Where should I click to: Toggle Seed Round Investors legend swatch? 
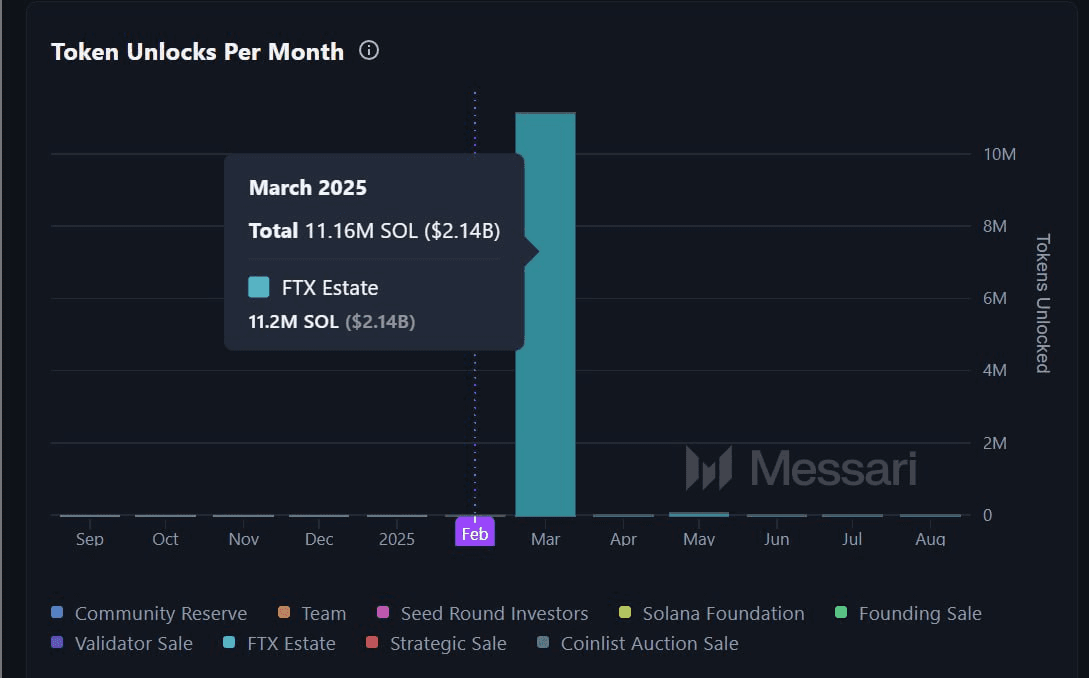pyautogui.click(x=383, y=612)
